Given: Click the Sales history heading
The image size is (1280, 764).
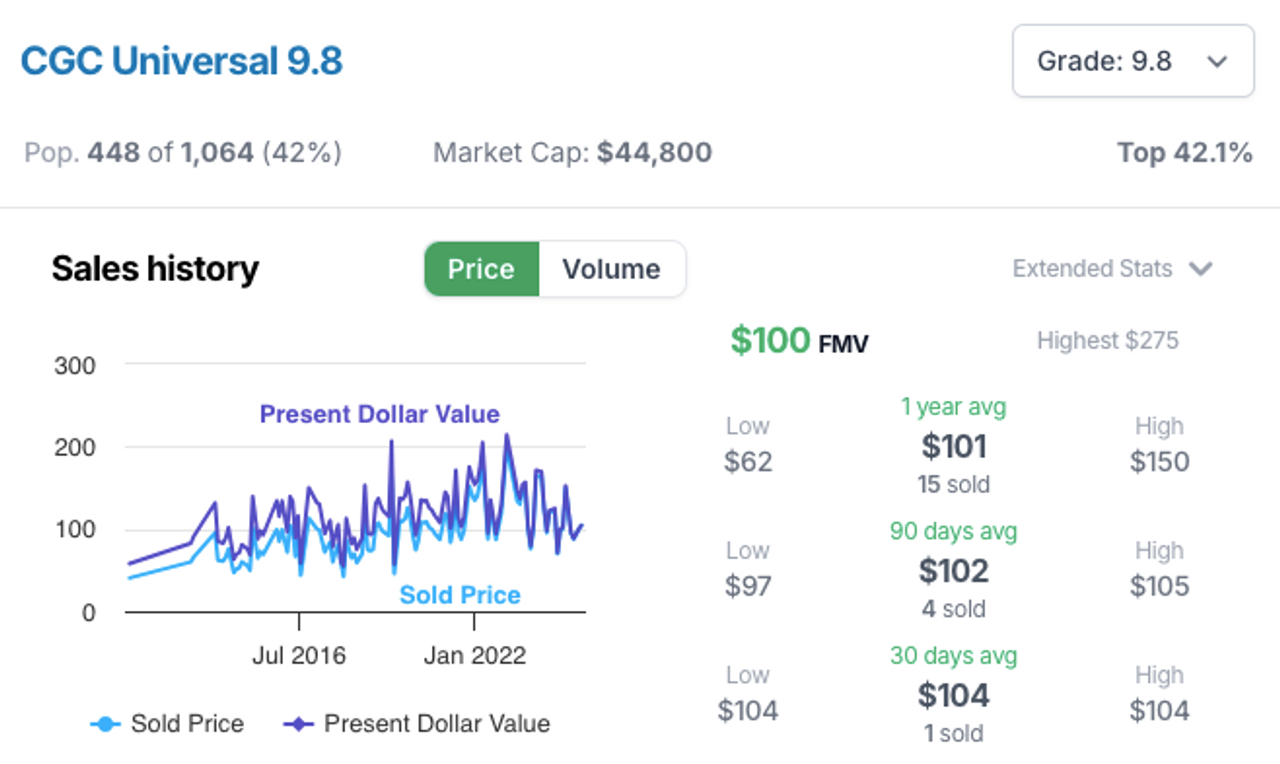Looking at the screenshot, I should [155, 269].
